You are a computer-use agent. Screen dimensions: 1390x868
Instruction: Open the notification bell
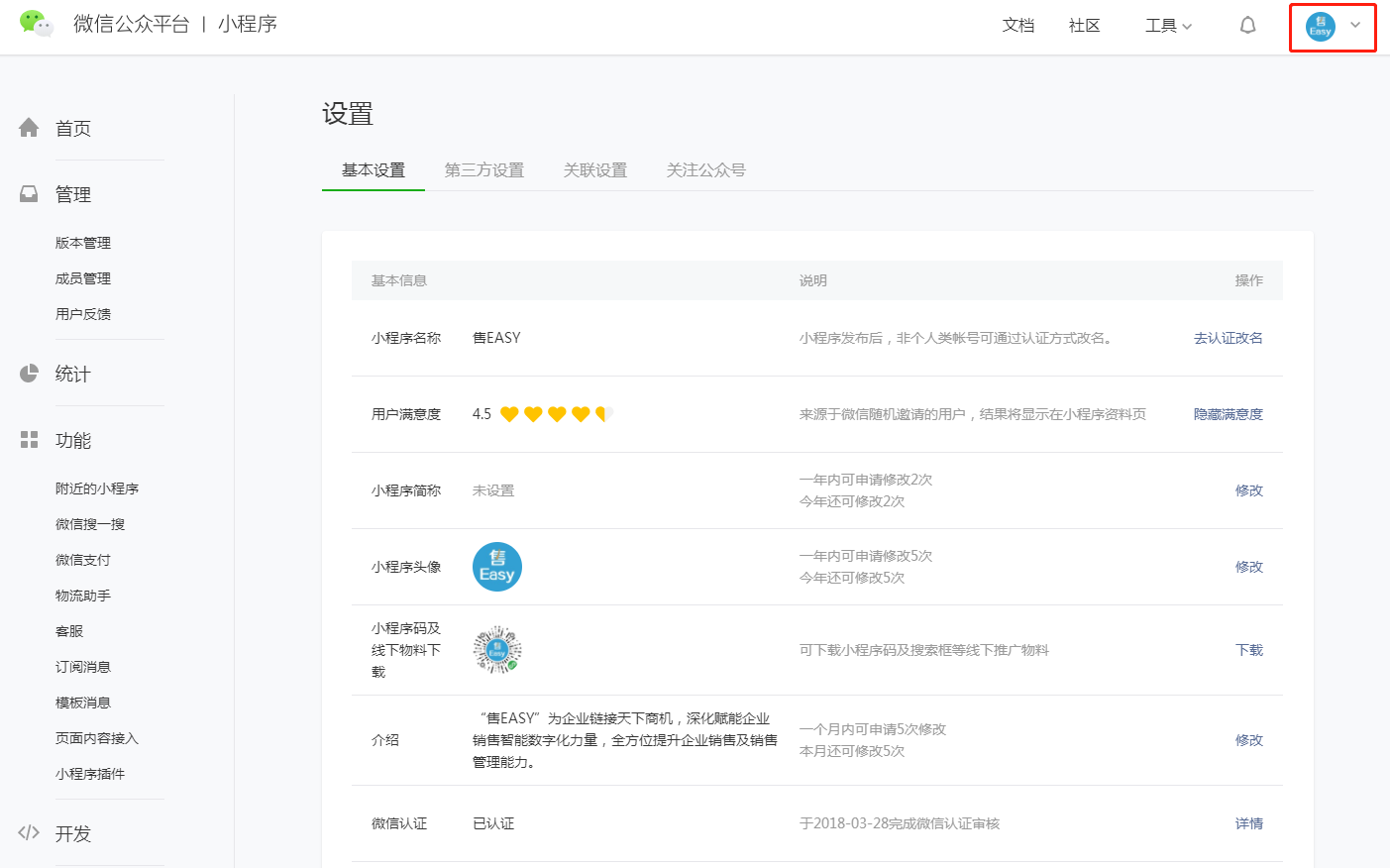[1247, 26]
